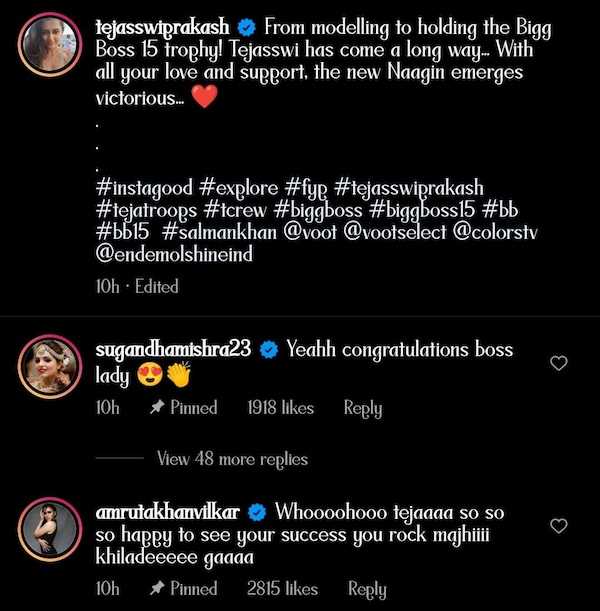Click the verified badge beside tejasswiprakash
Viewport: 600px width, 611px height.
pos(249,29)
